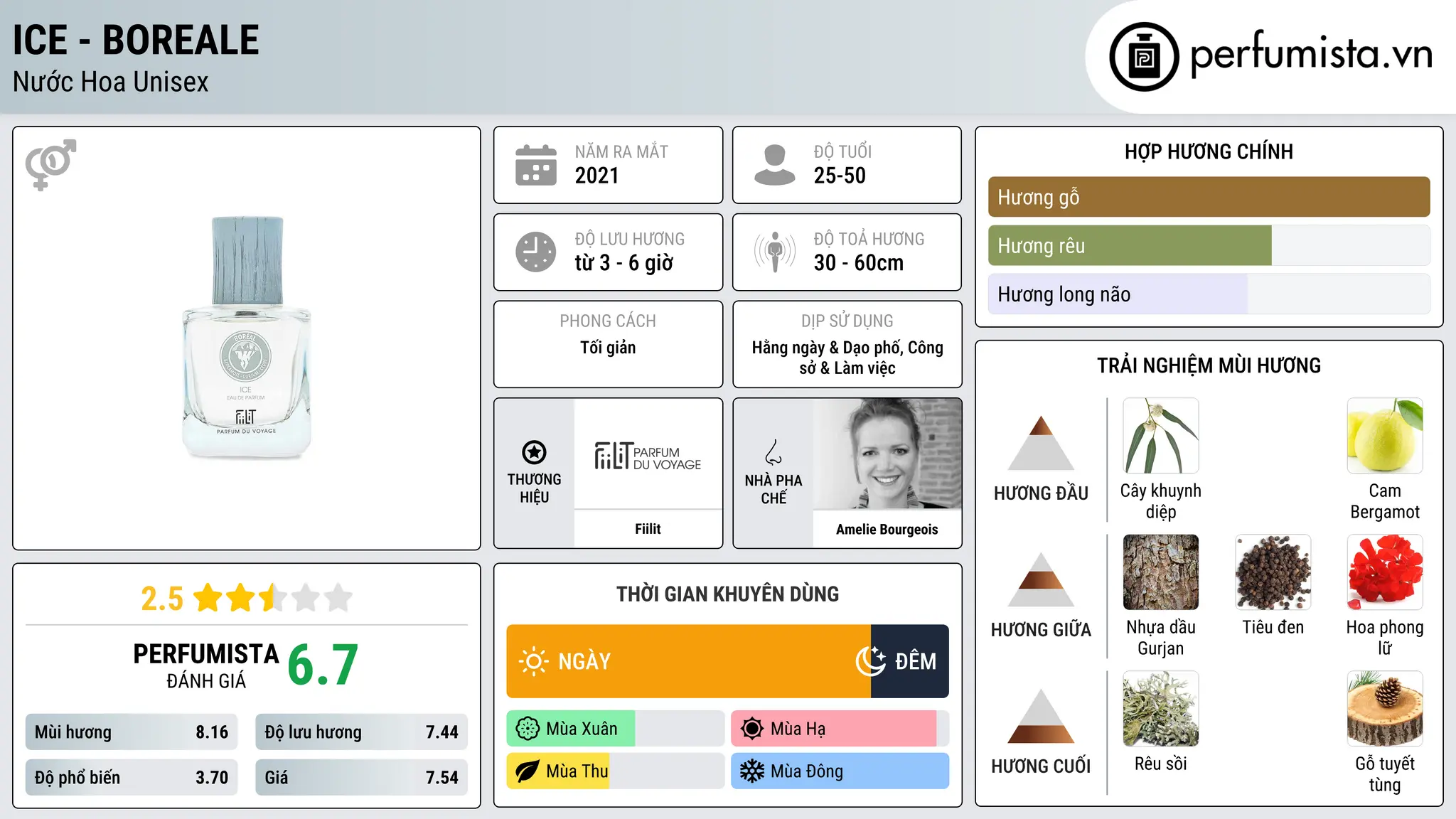Viewport: 1456px width, 819px height.
Task: Click the Độ phổ biến 3.70 score row
Action: (x=132, y=777)
